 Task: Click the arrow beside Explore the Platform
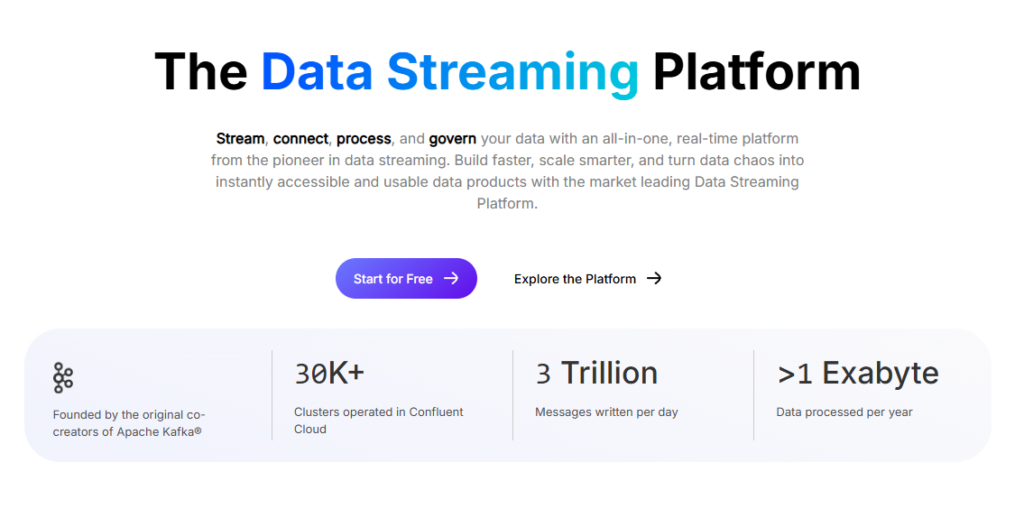pyautogui.click(x=654, y=279)
